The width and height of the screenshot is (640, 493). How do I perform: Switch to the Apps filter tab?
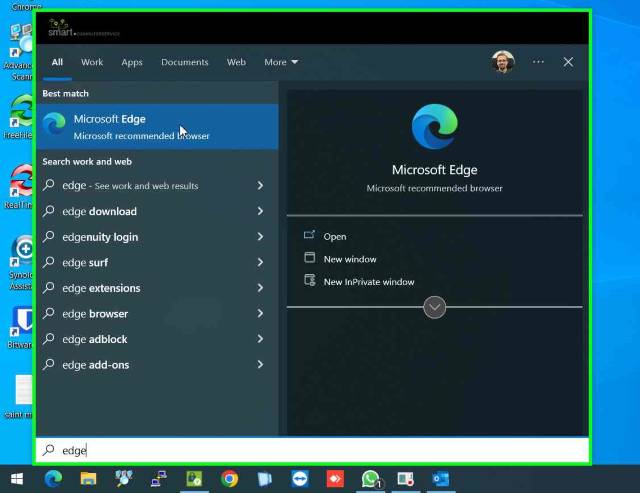coord(132,62)
